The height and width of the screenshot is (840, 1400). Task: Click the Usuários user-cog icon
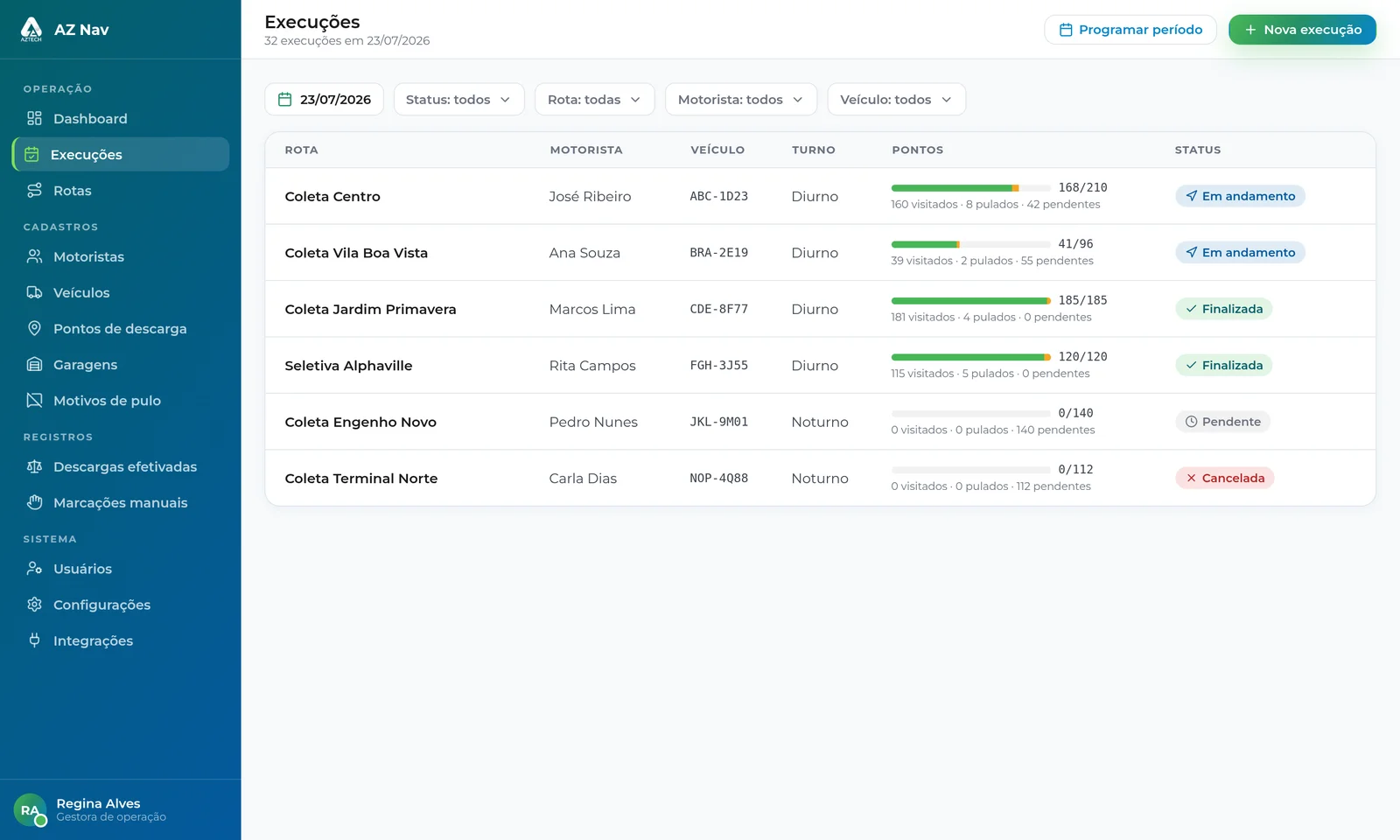[34, 568]
